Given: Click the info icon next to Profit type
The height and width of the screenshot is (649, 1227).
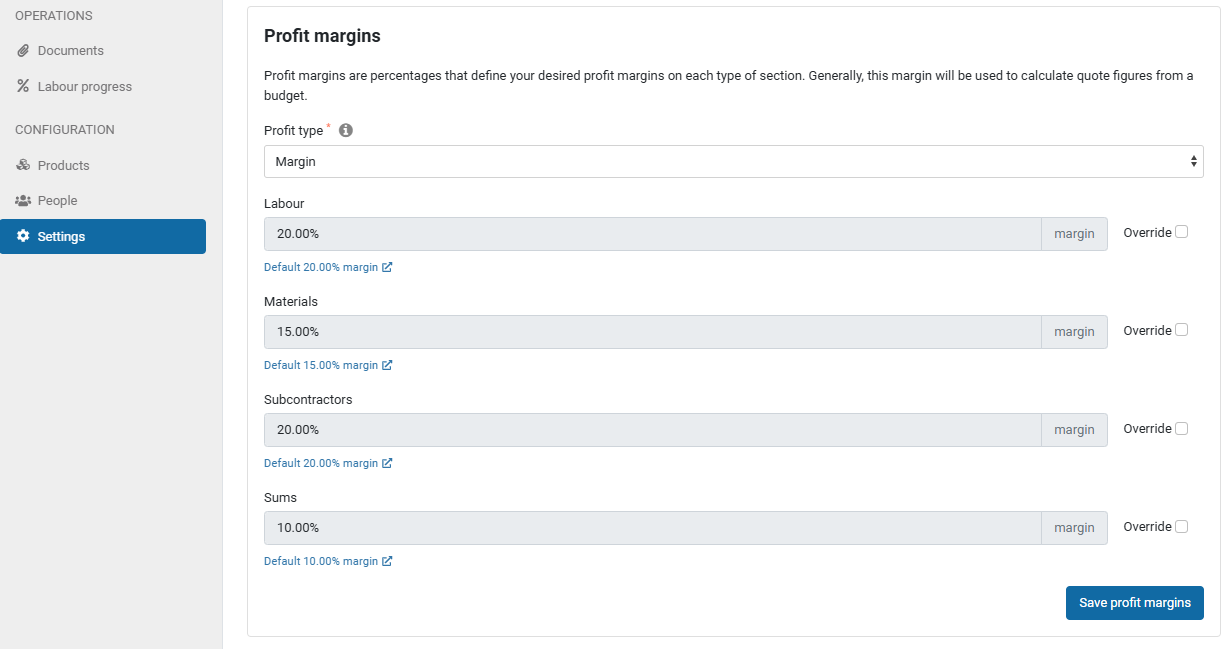Looking at the screenshot, I should (x=346, y=131).
